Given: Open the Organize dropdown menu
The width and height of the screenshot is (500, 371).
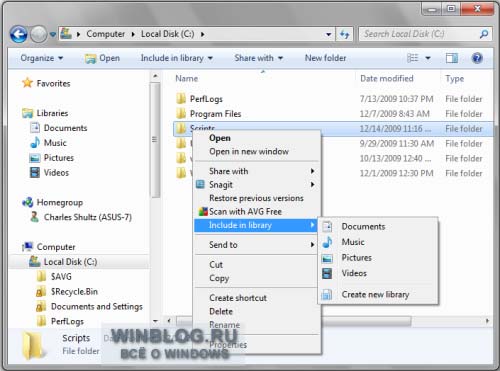Looking at the screenshot, I should [42, 58].
